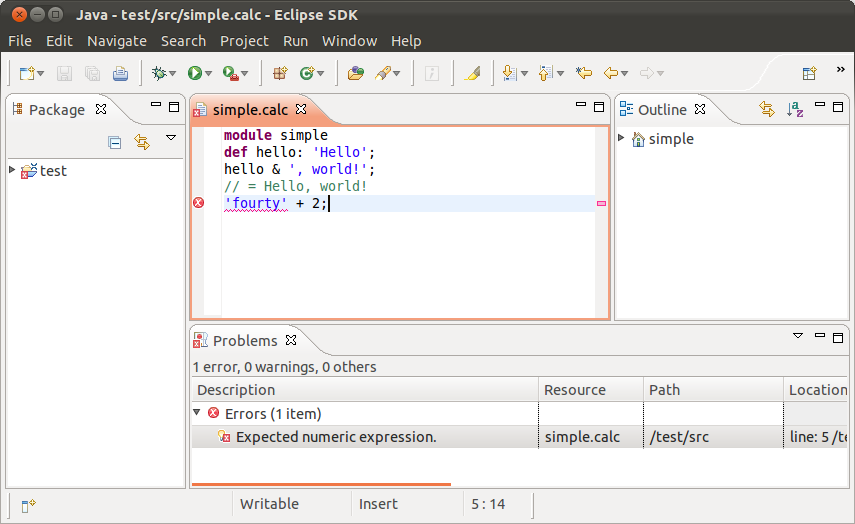Select the 'Expected numeric expression.' error row
This screenshot has width=855, height=524.
(x=336, y=437)
